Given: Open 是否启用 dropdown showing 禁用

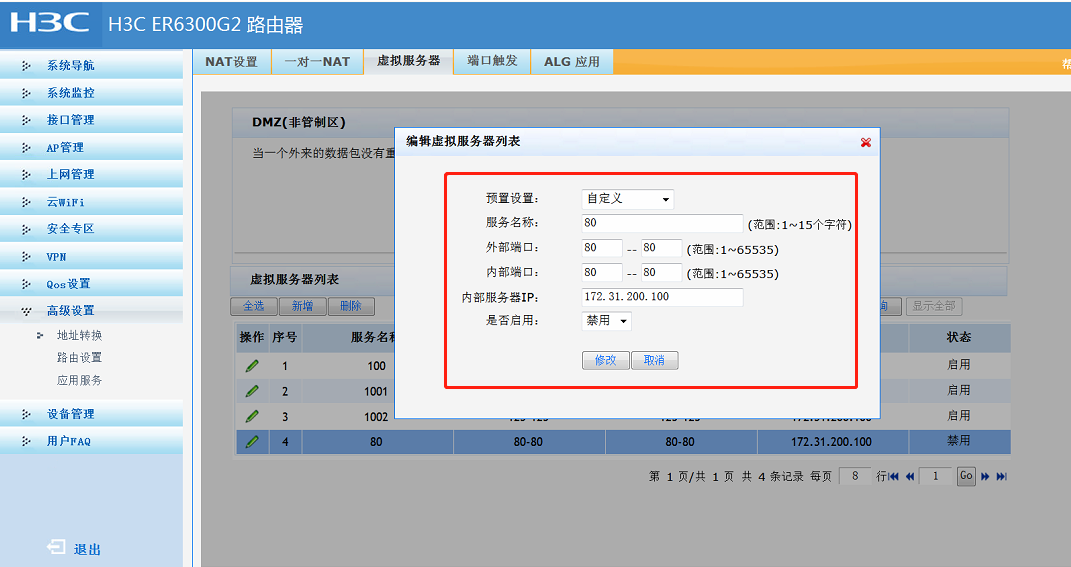Looking at the screenshot, I should point(607,320).
